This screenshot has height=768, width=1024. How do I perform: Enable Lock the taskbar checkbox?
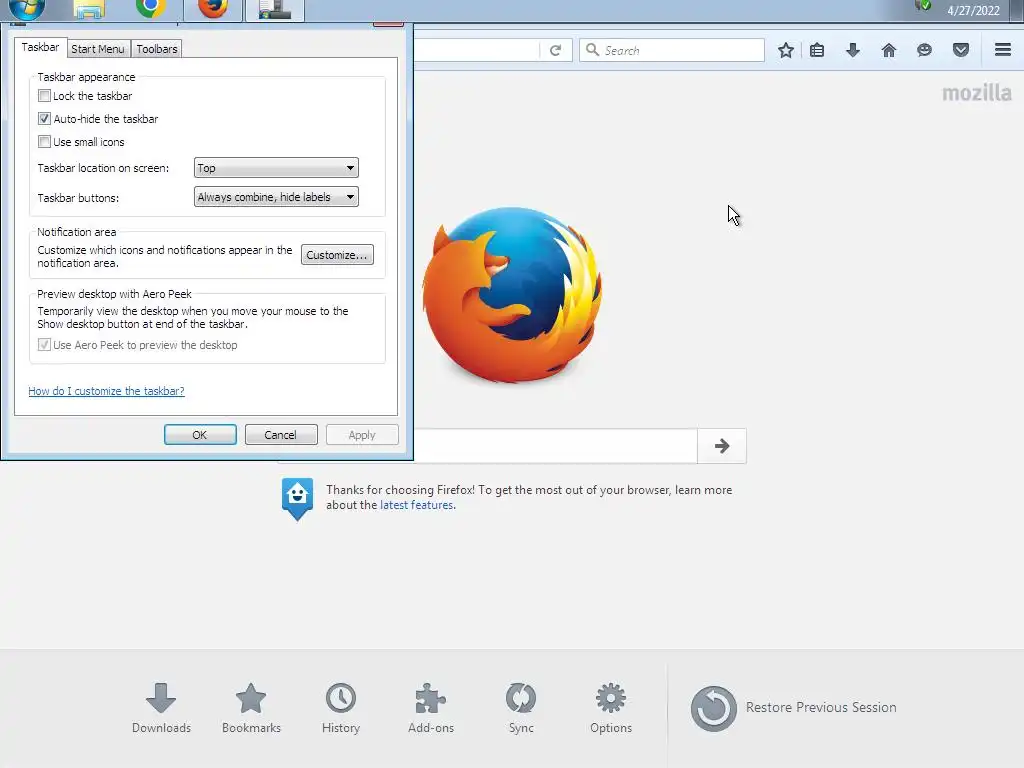click(x=44, y=96)
